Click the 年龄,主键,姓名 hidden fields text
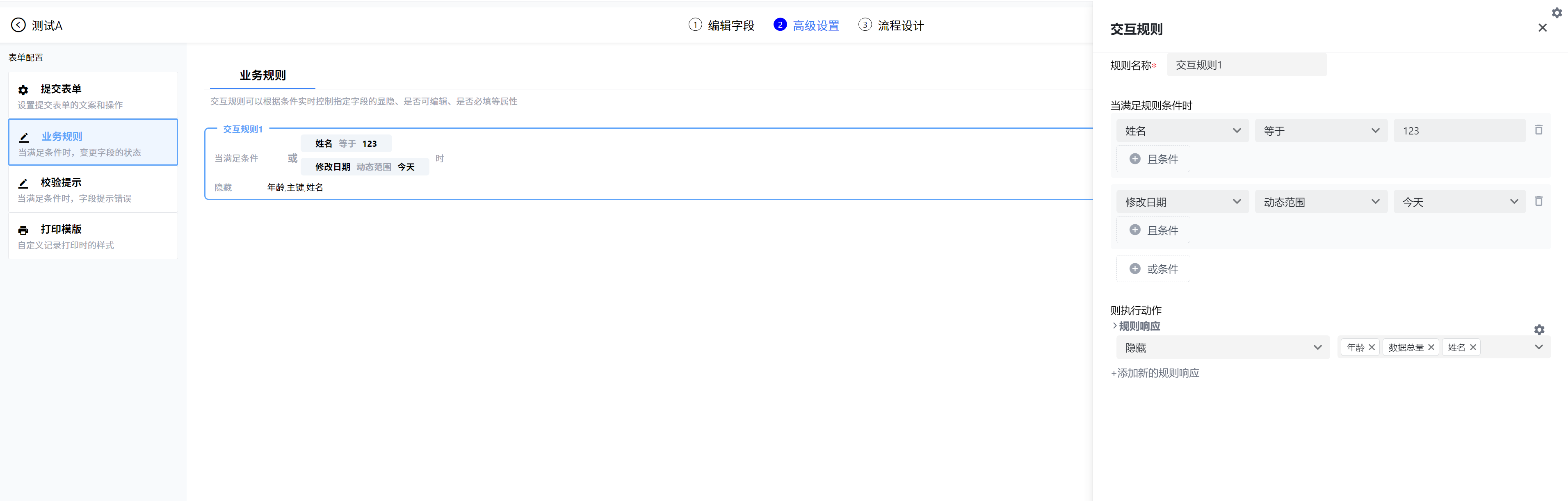 tap(295, 187)
